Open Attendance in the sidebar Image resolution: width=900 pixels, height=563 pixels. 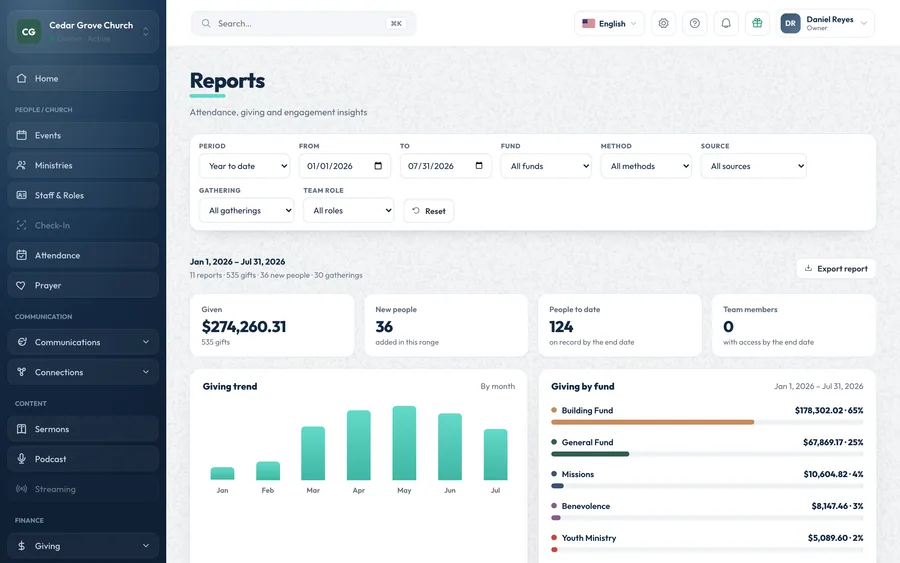coord(83,255)
